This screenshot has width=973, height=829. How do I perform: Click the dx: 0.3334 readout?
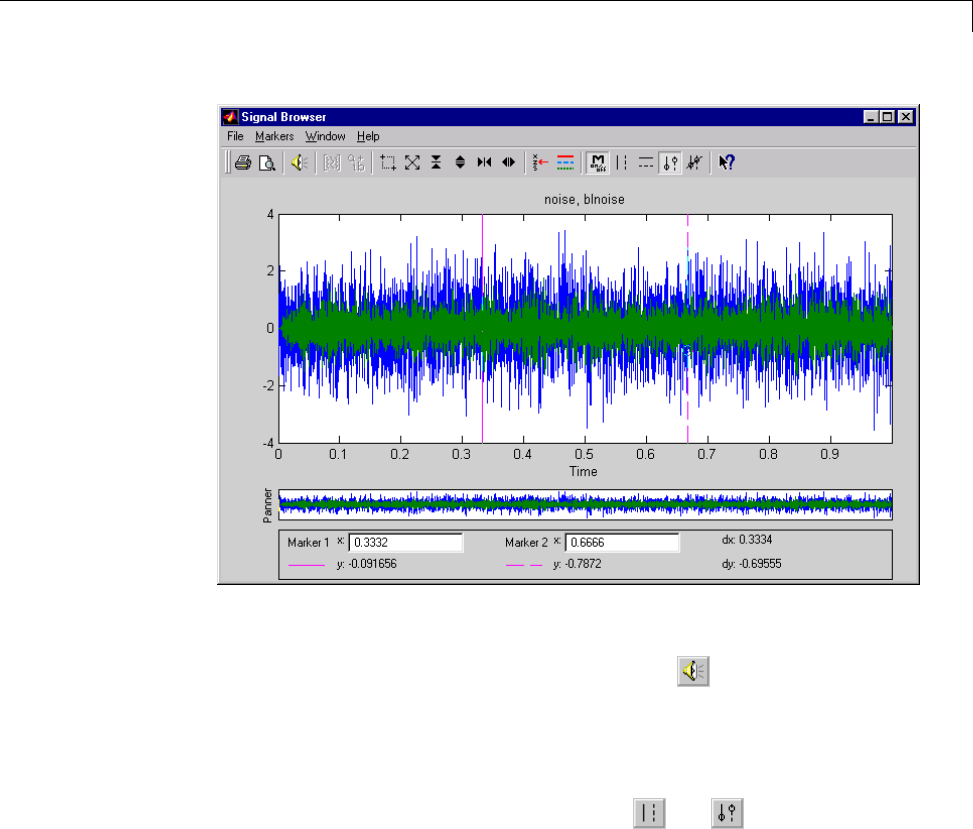(747, 540)
